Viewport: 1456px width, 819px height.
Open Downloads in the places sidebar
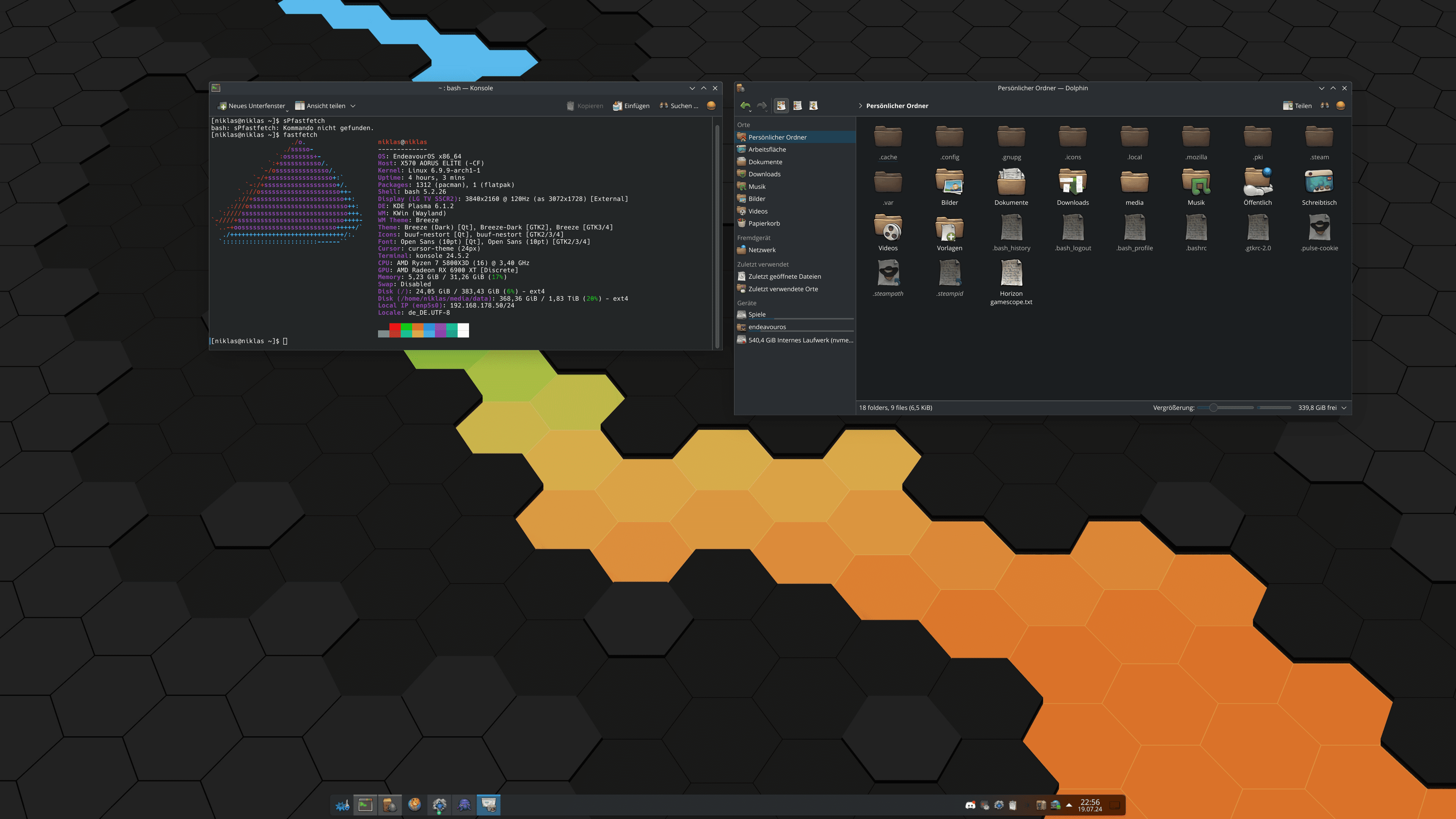pyautogui.click(x=795, y=174)
